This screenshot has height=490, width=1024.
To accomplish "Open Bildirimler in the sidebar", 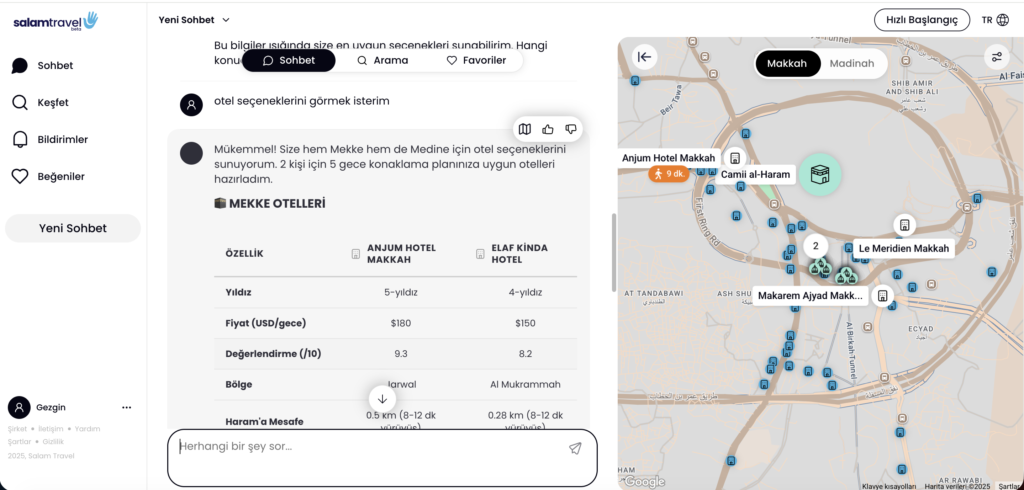I will (x=63, y=139).
